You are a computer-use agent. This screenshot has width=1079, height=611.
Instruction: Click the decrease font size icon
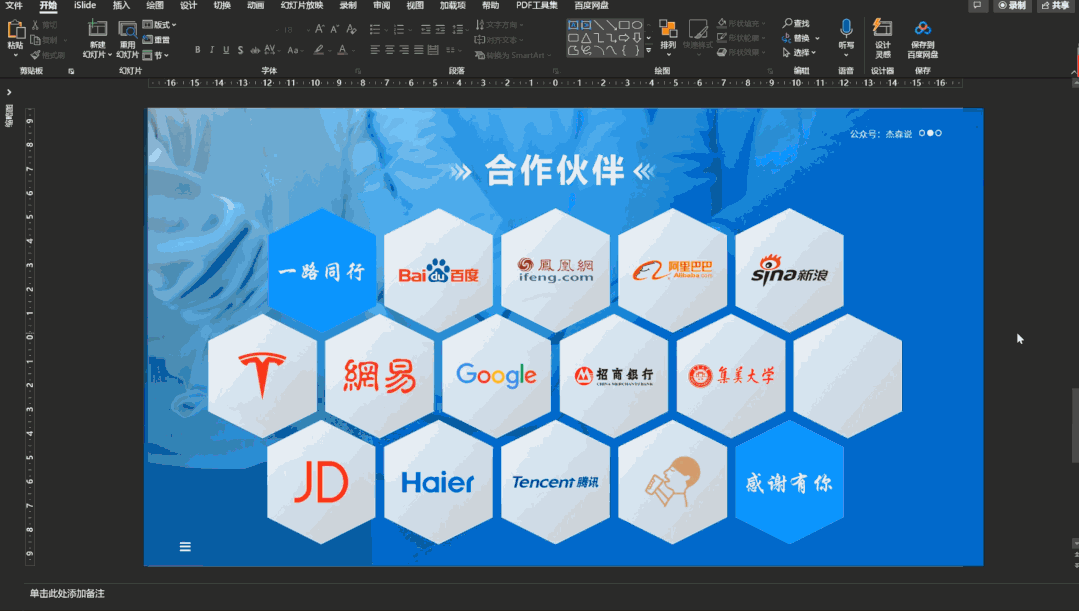[334, 29]
